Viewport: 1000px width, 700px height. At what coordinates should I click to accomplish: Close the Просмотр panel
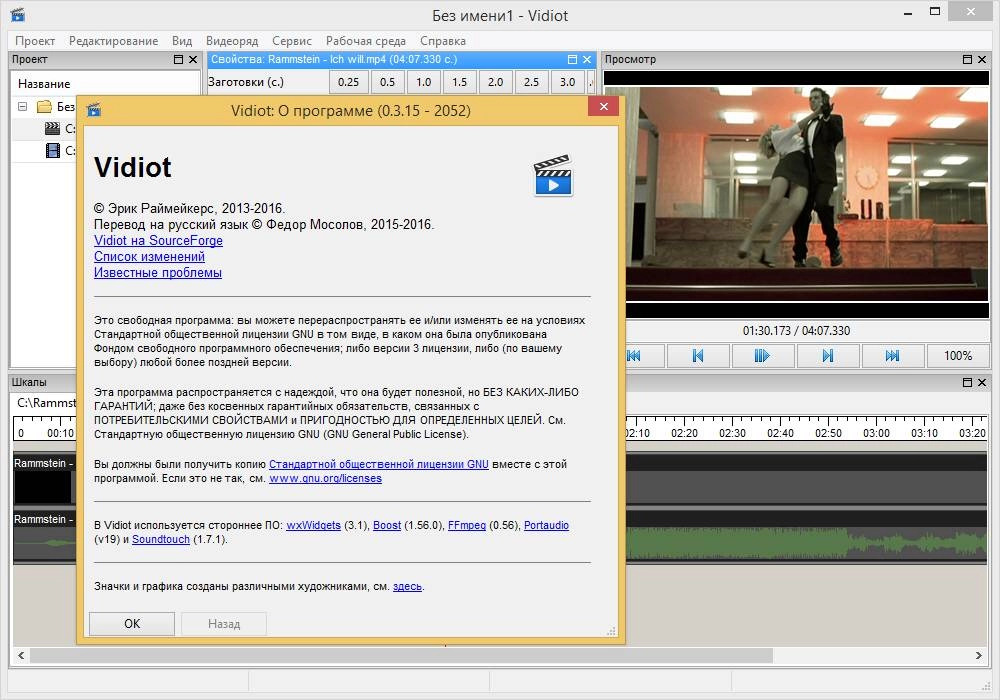coord(982,59)
